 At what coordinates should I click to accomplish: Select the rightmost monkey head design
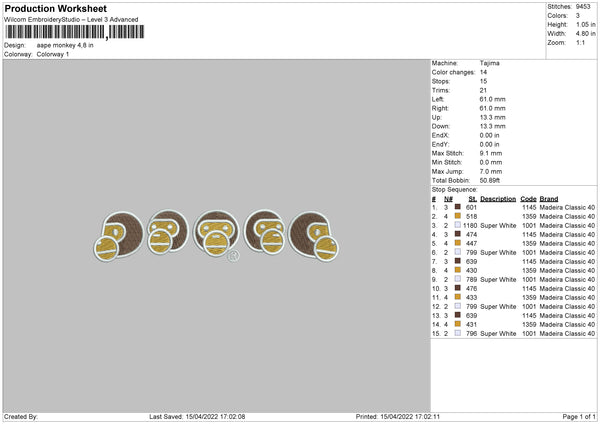tap(314, 236)
